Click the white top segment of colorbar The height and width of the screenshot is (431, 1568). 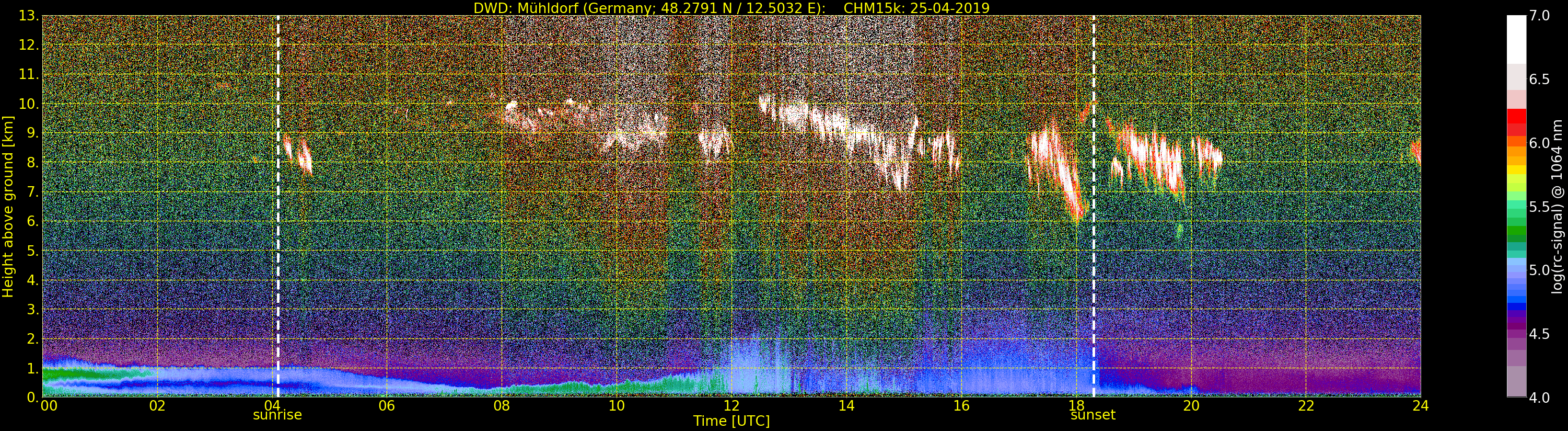(x=1516, y=40)
